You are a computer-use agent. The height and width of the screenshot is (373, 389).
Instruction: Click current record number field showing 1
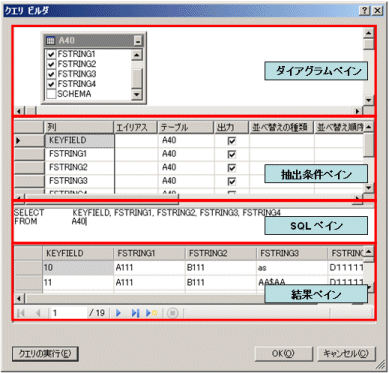(68, 313)
